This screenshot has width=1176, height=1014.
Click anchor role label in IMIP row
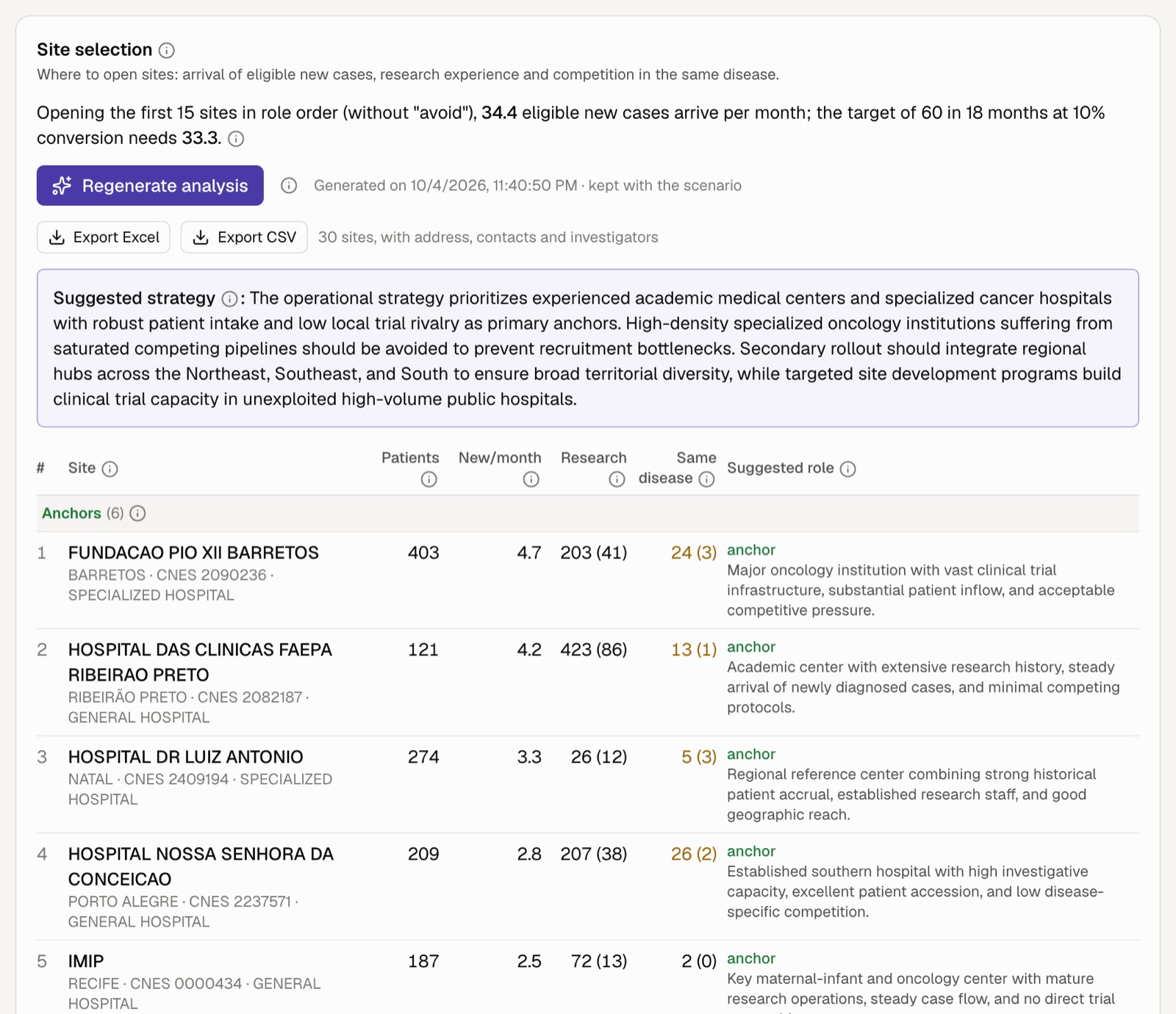pyautogui.click(x=751, y=958)
